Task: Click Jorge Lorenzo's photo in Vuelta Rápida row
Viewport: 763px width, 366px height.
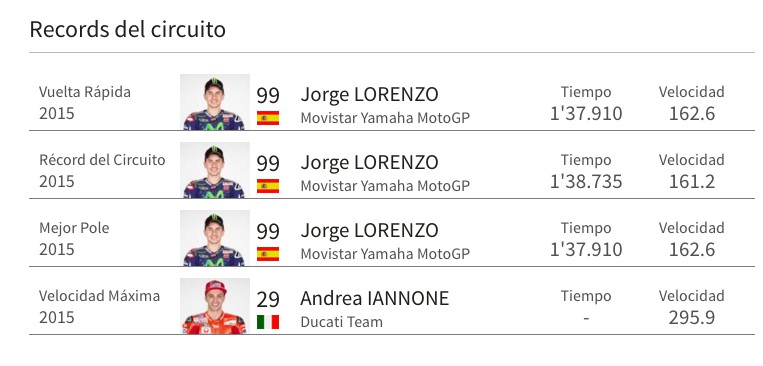Action: coord(215,102)
